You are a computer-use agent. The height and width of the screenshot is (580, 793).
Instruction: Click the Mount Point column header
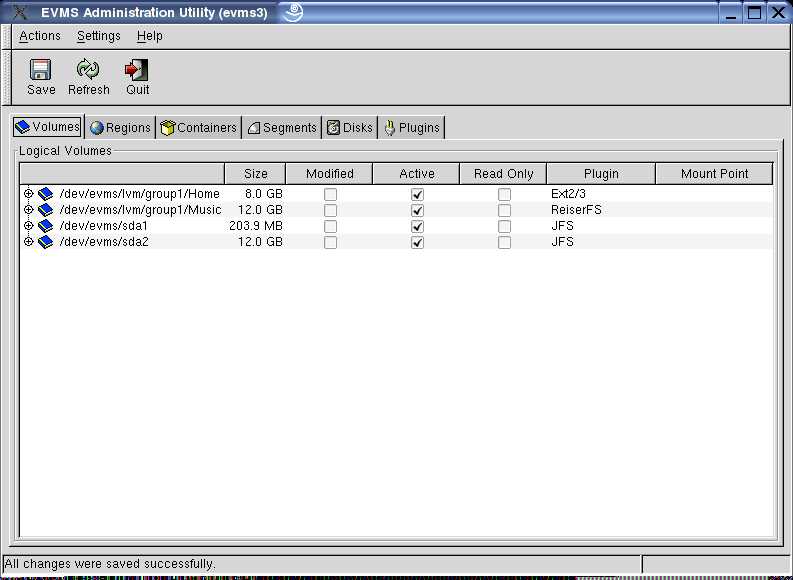714,174
